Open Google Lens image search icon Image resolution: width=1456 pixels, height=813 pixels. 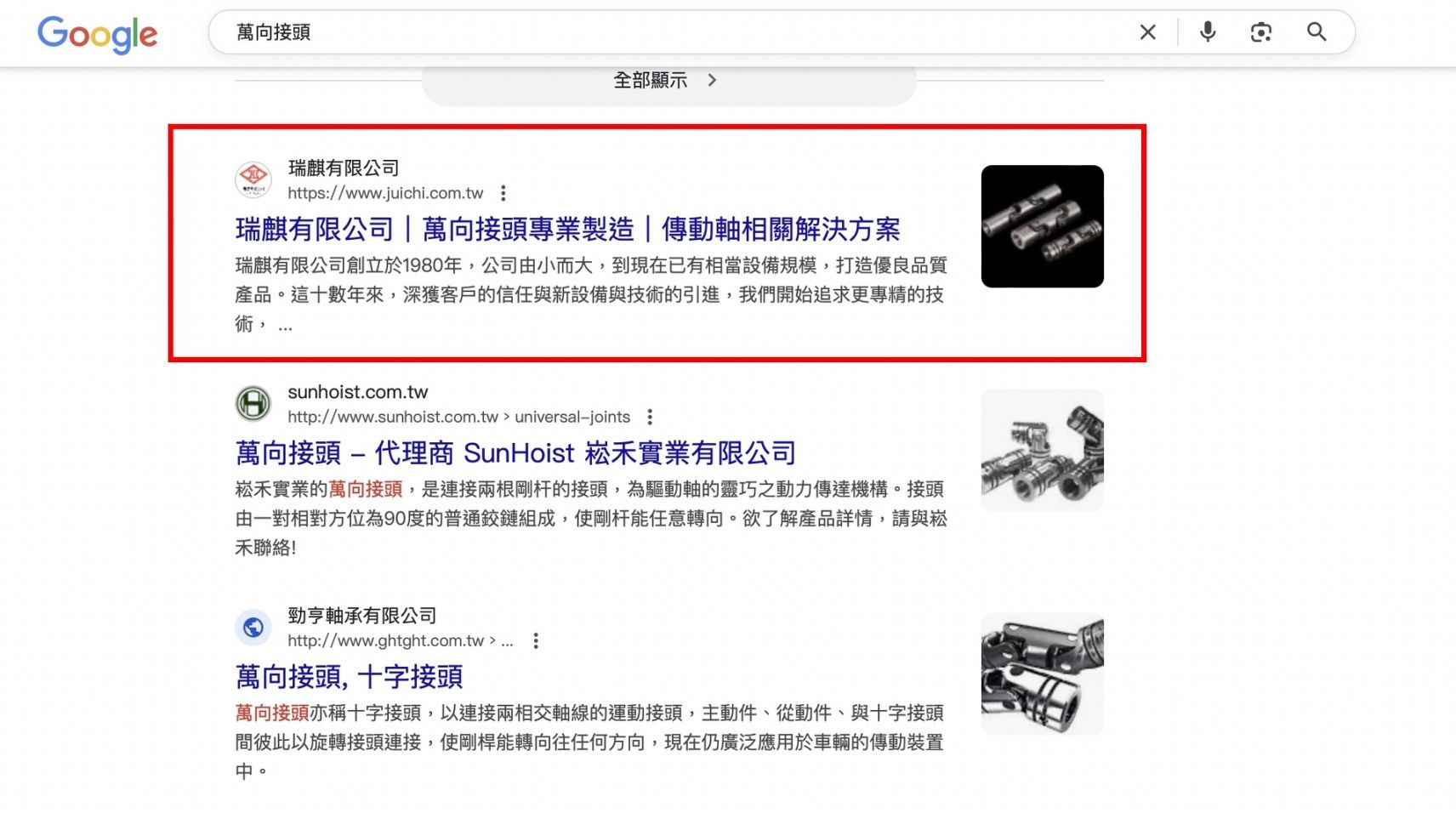pos(1260,32)
